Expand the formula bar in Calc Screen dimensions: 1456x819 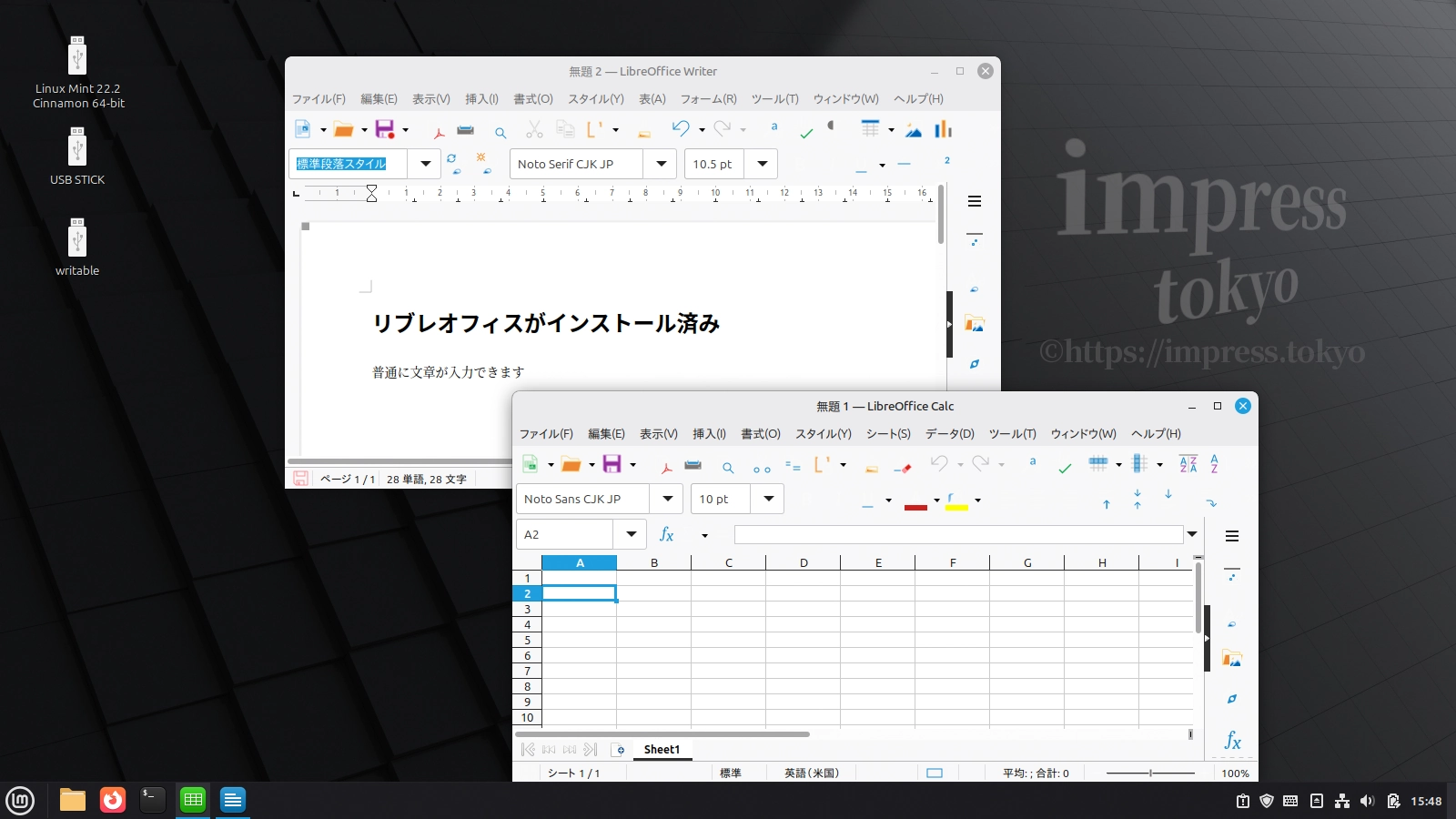pyautogui.click(x=1192, y=534)
